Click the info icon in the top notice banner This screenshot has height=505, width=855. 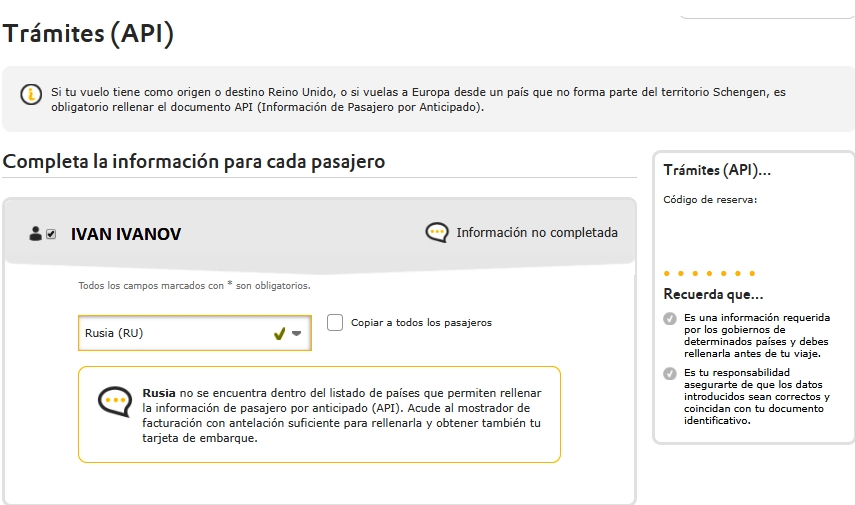pos(31,94)
